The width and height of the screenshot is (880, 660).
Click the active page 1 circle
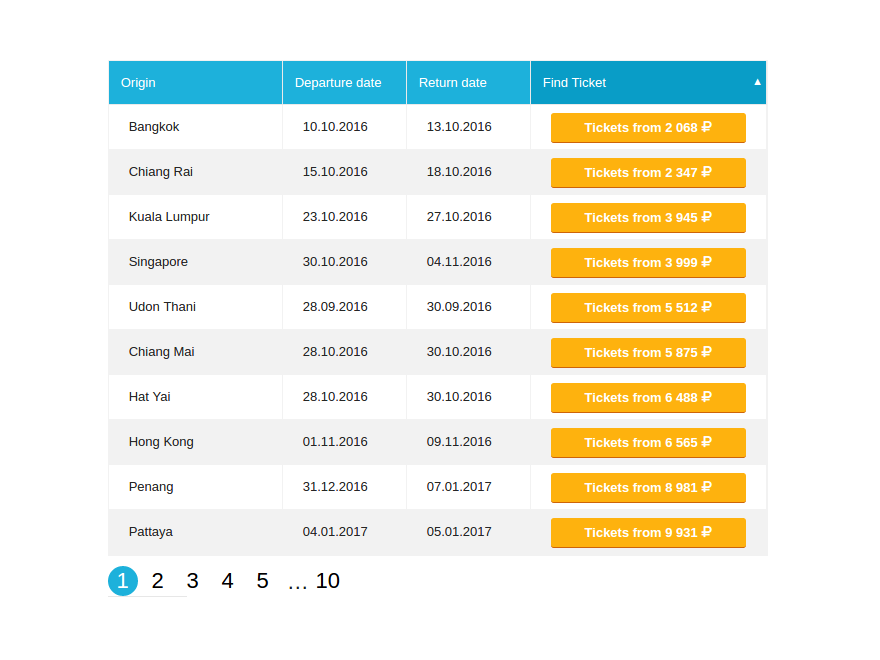pyautogui.click(x=123, y=581)
